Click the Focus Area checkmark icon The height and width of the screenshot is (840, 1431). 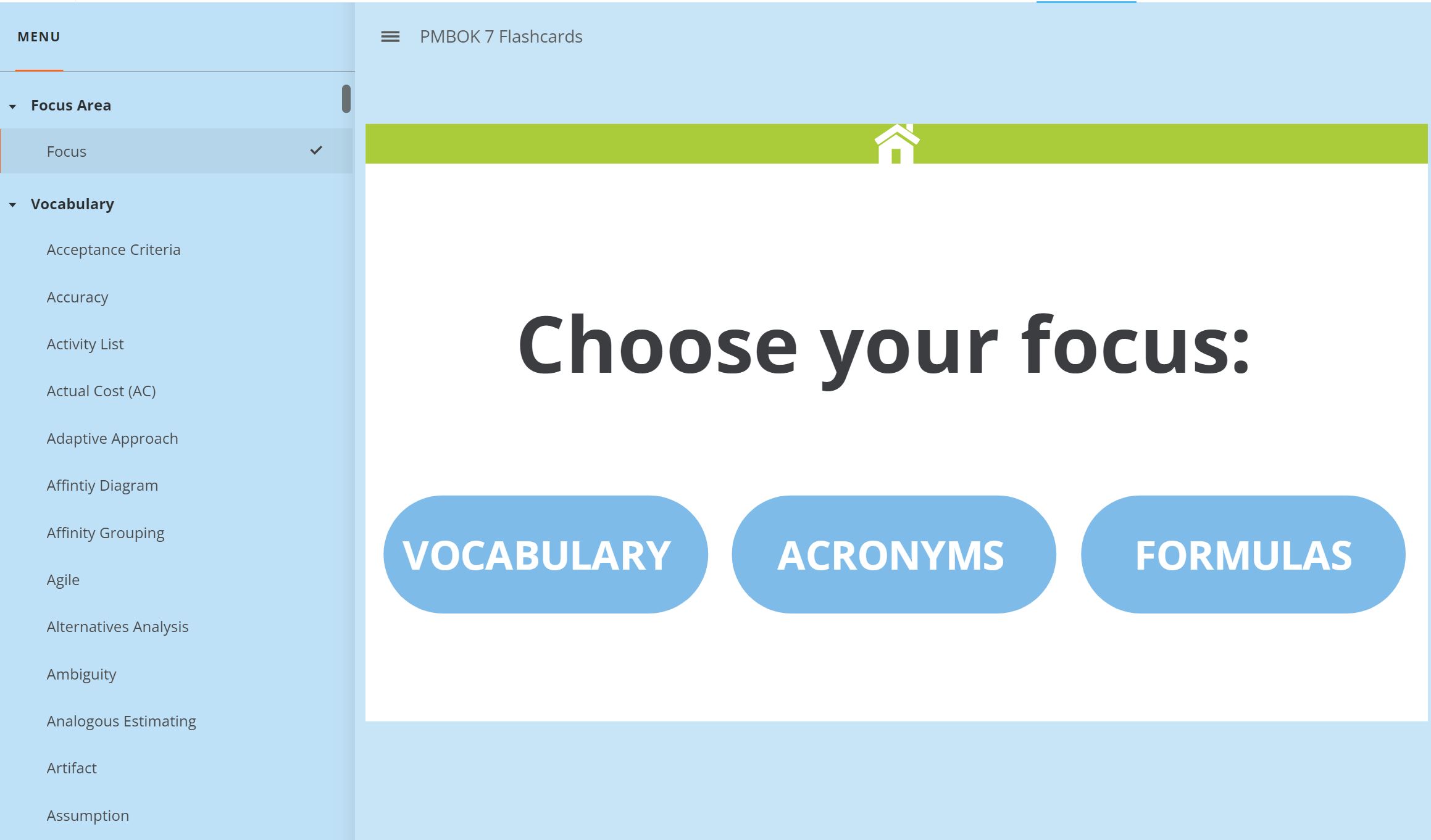tap(316, 150)
